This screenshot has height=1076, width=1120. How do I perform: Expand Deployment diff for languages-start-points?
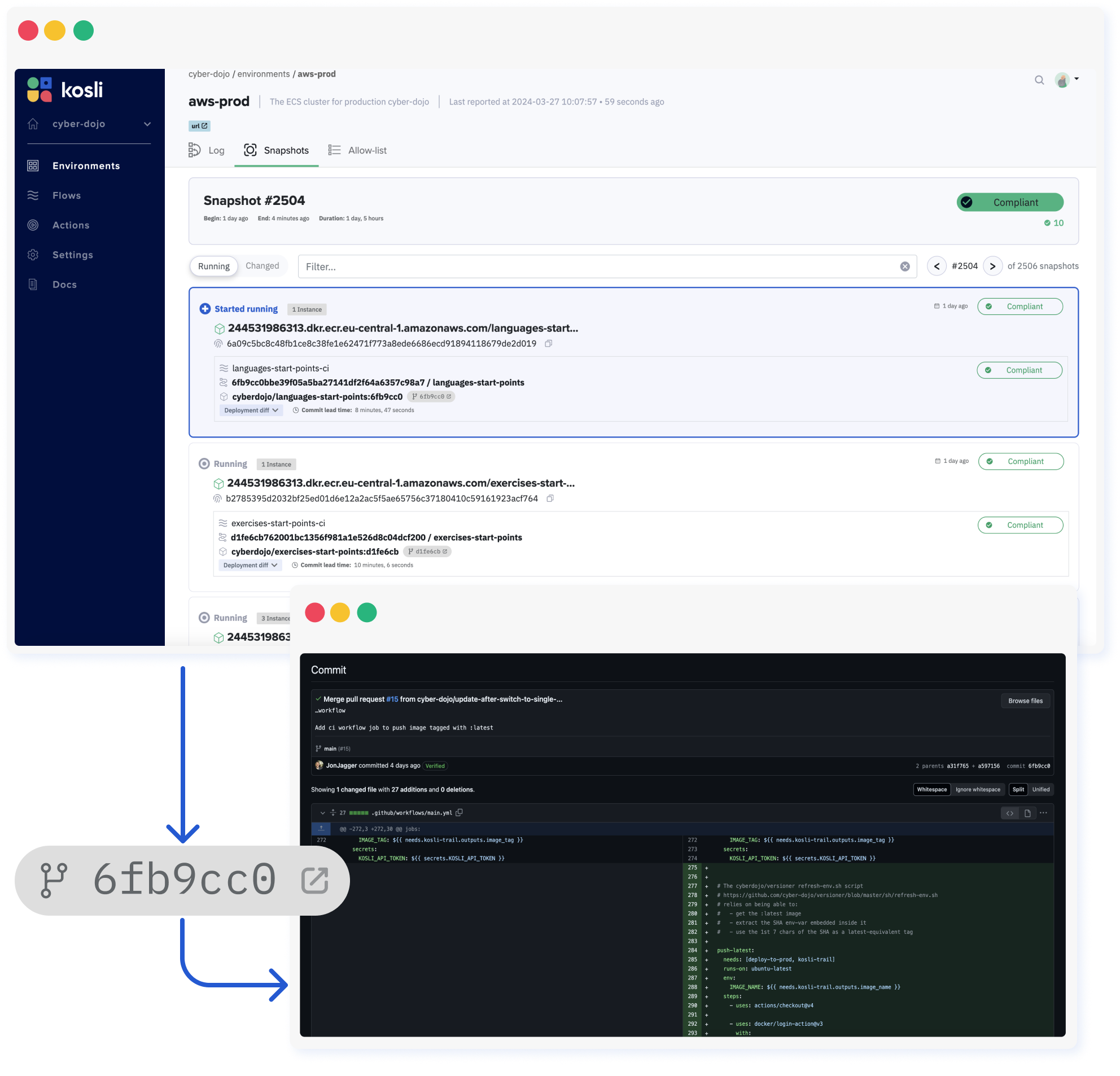click(251, 410)
